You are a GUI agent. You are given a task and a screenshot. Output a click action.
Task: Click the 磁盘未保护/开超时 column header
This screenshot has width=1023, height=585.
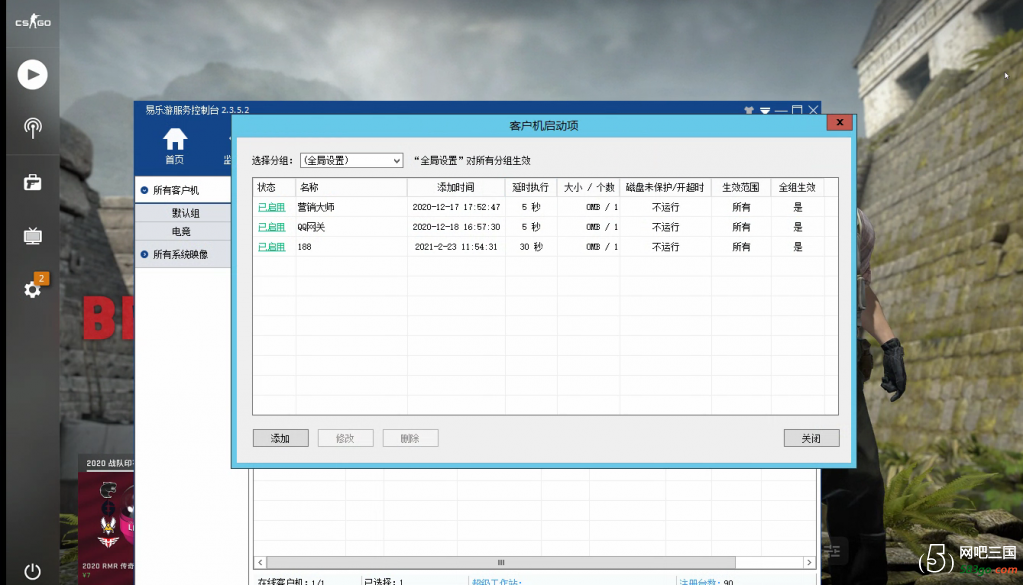coord(665,187)
